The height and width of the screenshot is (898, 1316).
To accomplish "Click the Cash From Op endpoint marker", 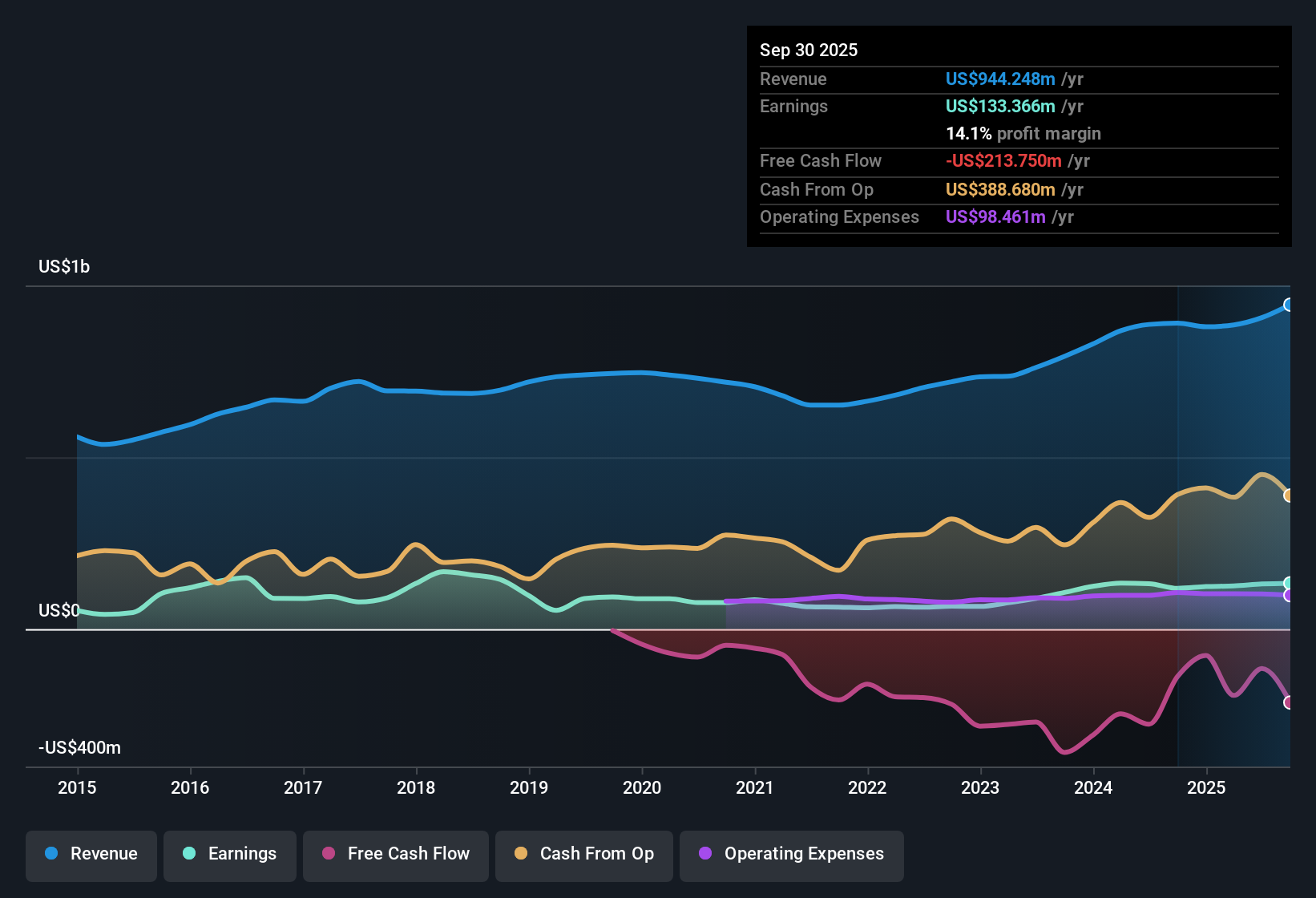I will coord(1288,496).
